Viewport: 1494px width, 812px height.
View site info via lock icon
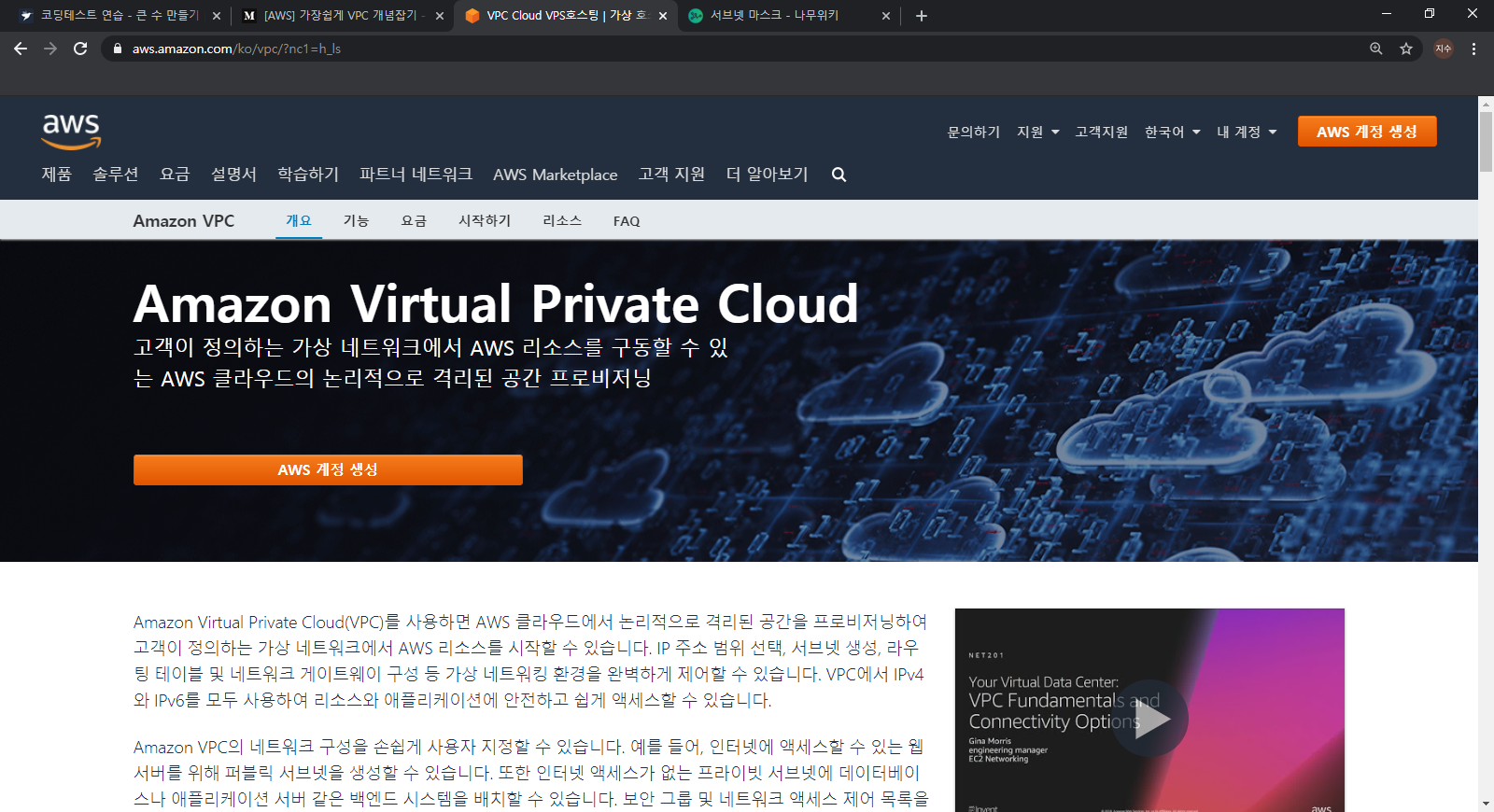click(x=117, y=49)
